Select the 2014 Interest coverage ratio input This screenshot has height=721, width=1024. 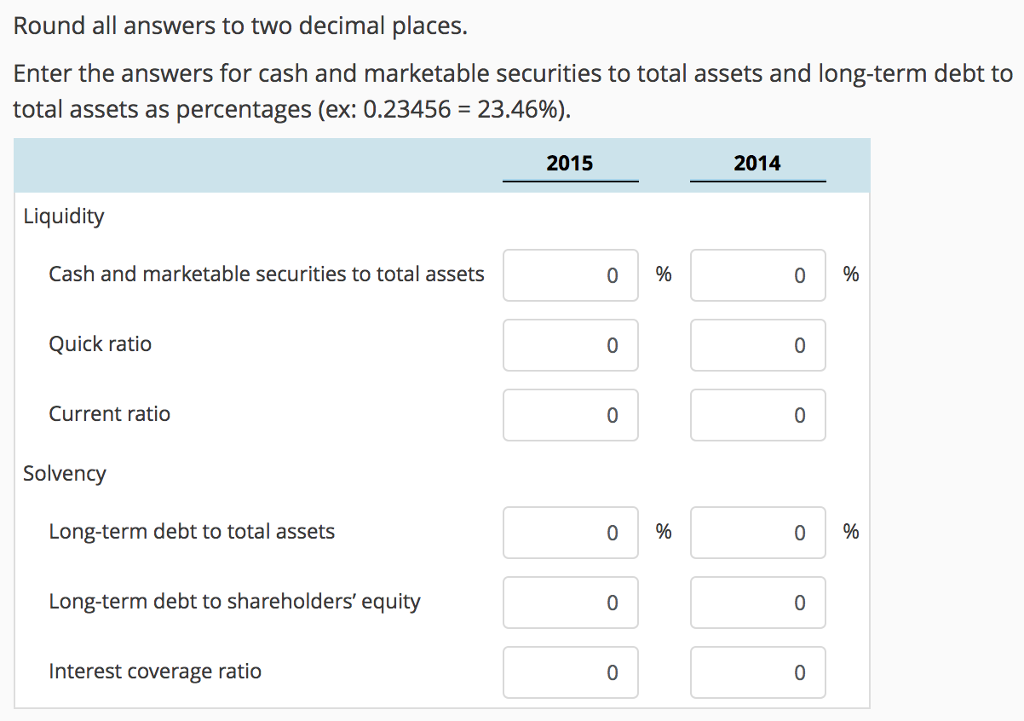pyautogui.click(x=757, y=672)
